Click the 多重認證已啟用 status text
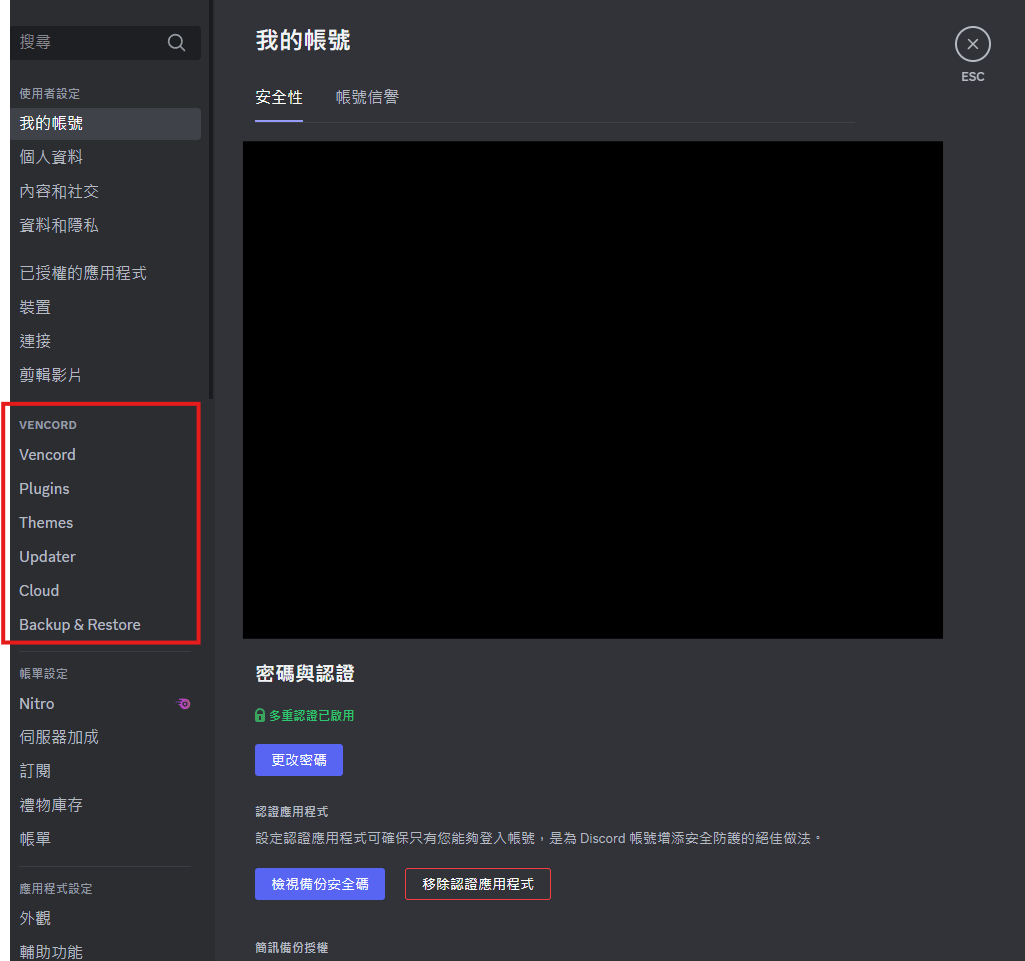This screenshot has width=1025, height=961. [311, 715]
